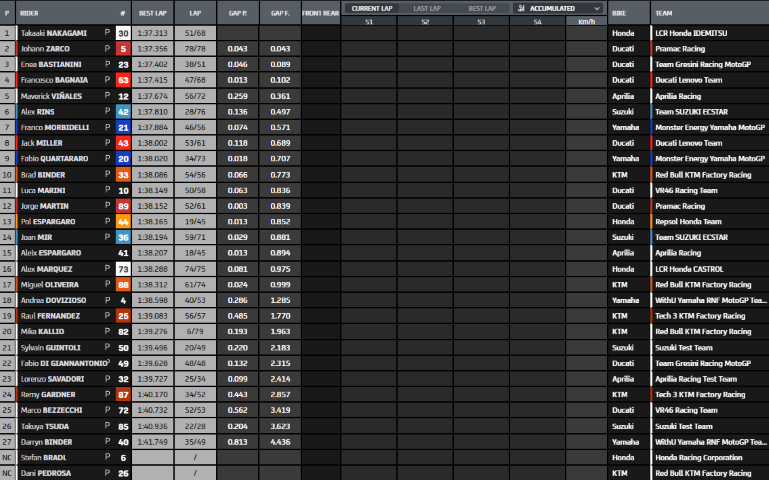Click team Aprilia Racing Test Team

[x=696, y=379]
